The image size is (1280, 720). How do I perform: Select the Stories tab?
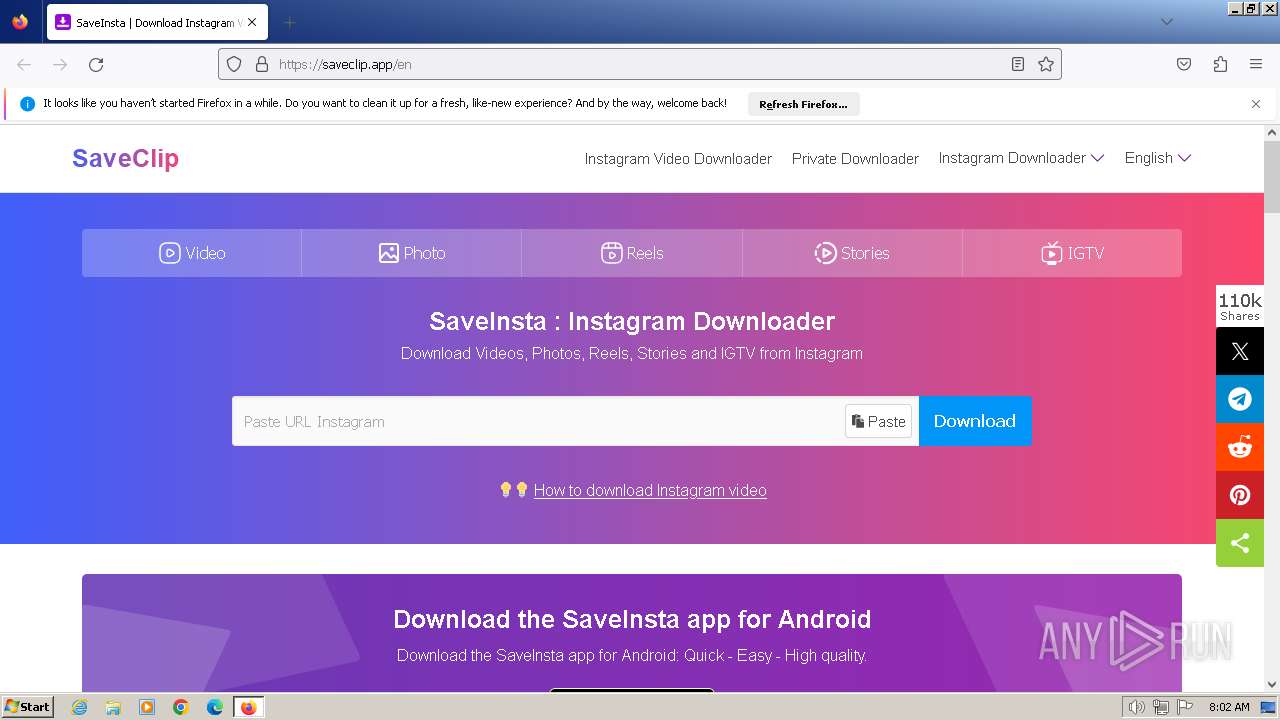(852, 253)
